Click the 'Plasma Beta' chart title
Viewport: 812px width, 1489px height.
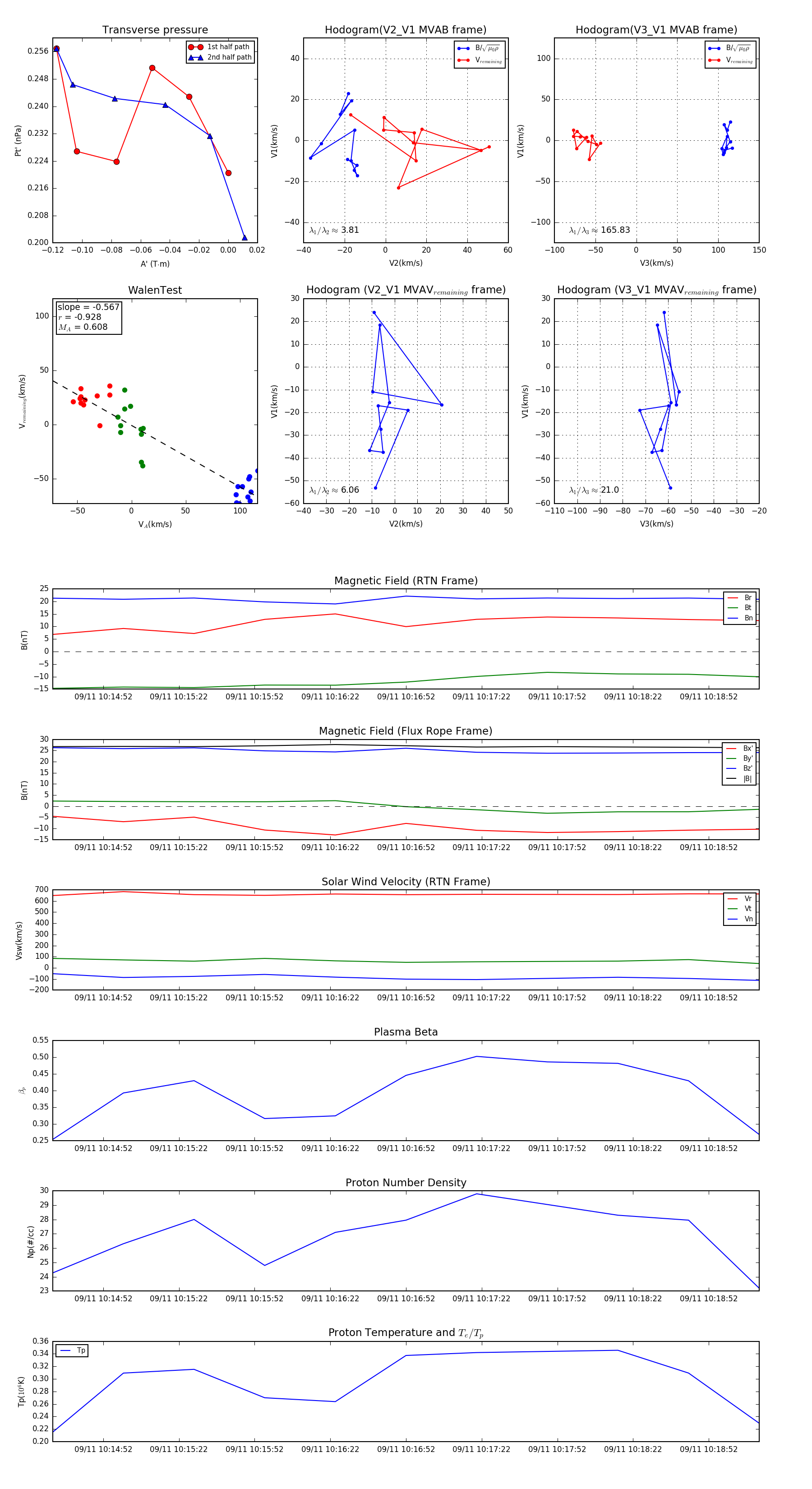coord(406,1032)
